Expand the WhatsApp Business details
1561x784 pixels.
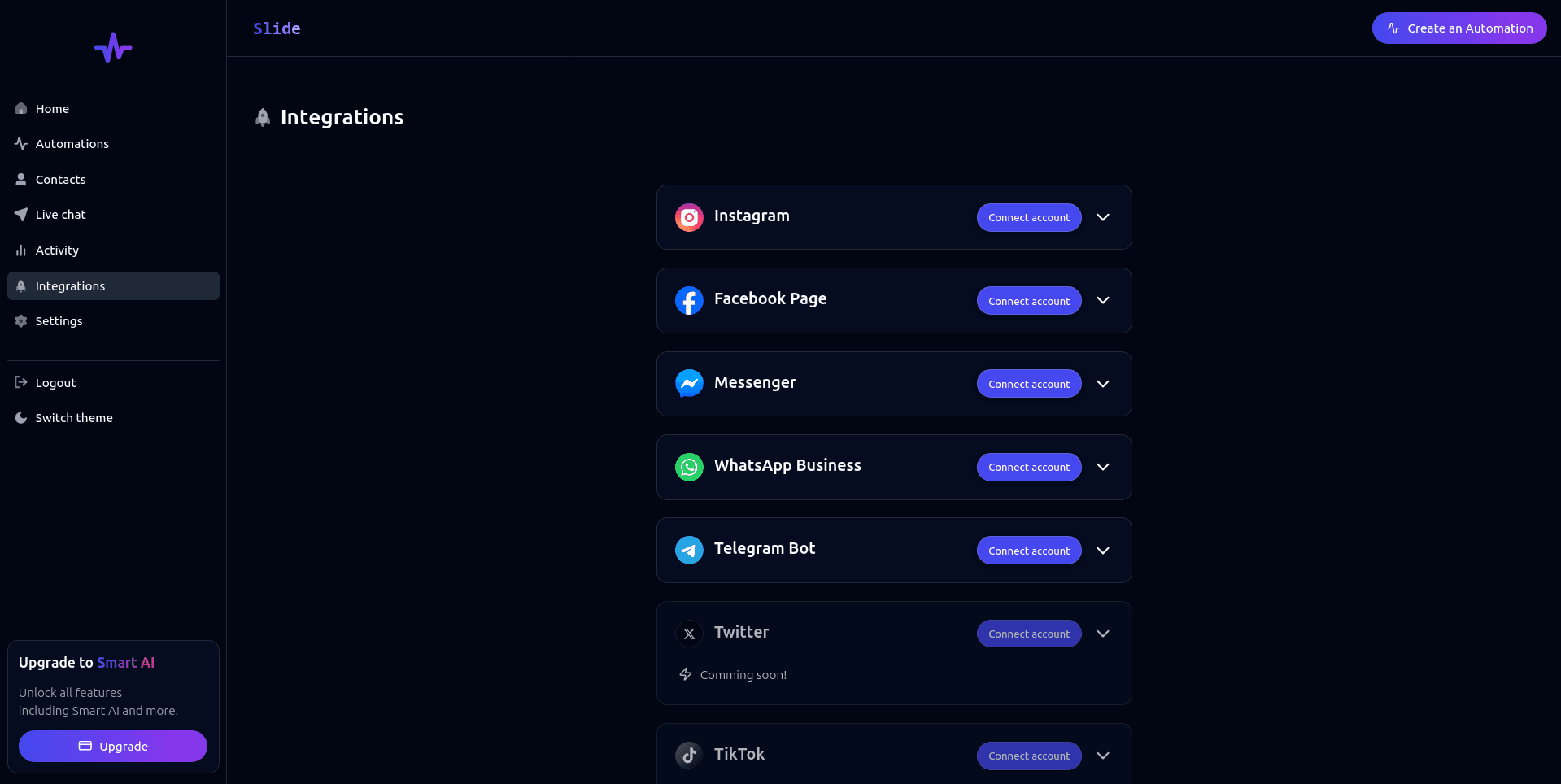click(x=1103, y=467)
